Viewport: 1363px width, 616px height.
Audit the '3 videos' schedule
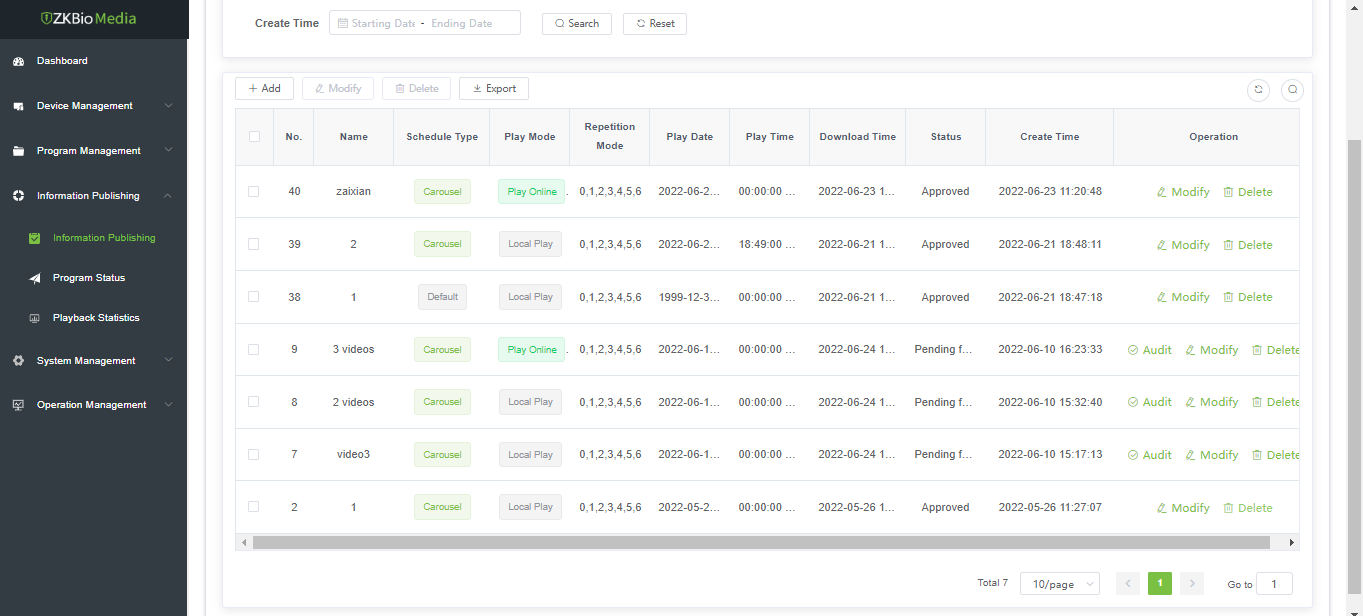1149,350
